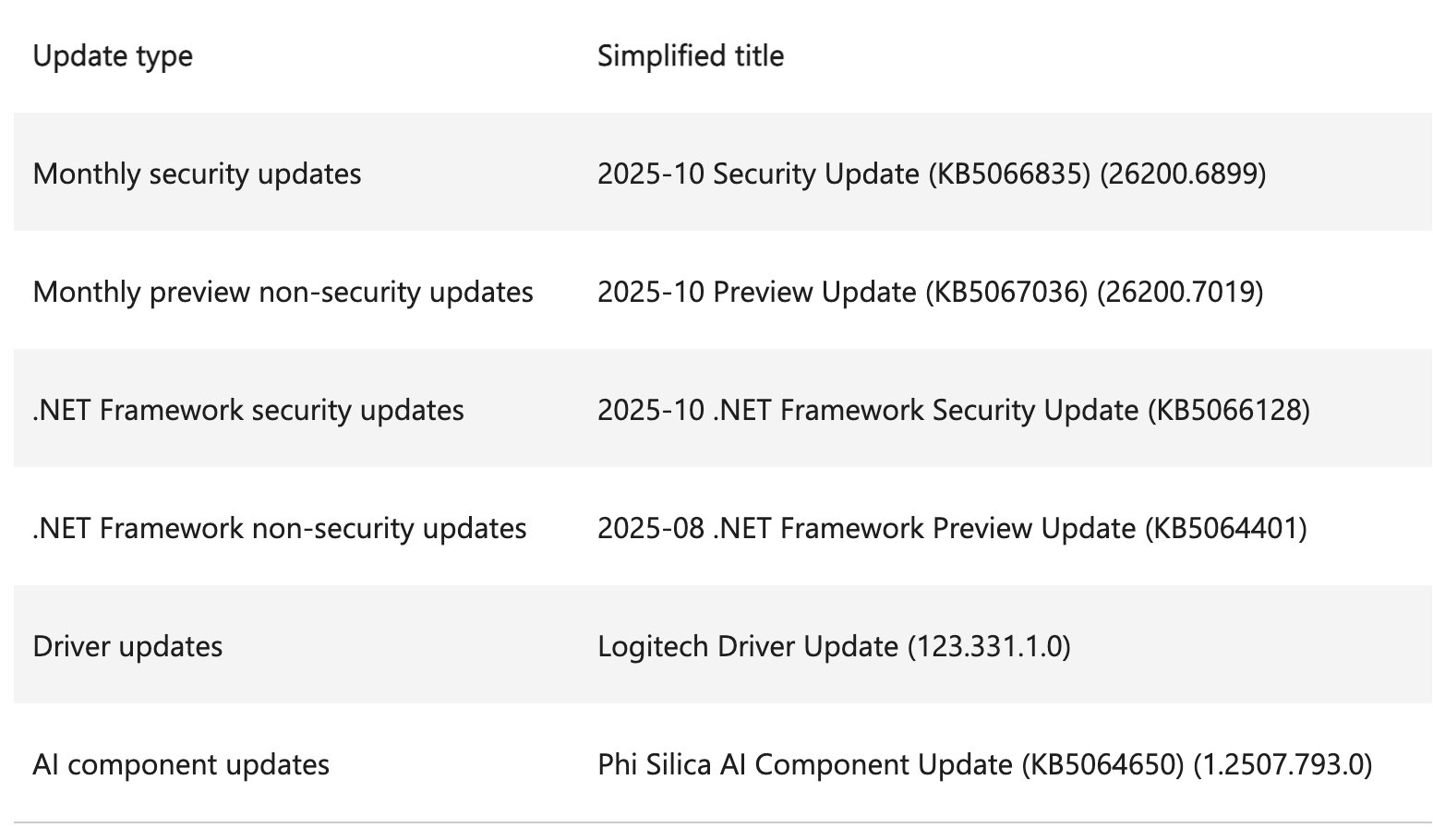
Task: Click "Phi Silica AI Component Update" text
Action: tap(804, 764)
